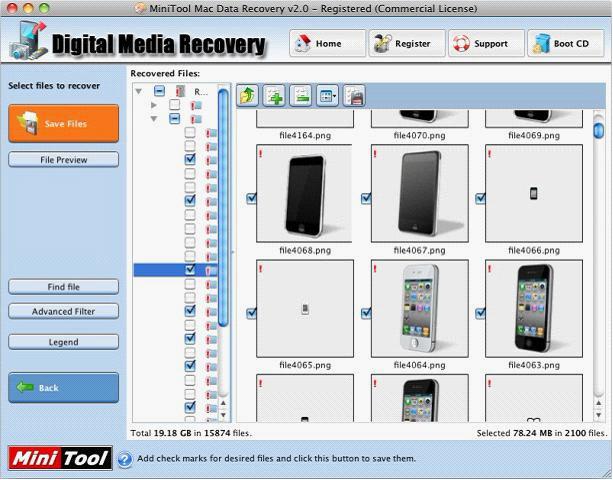This screenshot has height=480, width=613.
Task: Click the file4065.png file name
Action: tap(305, 365)
